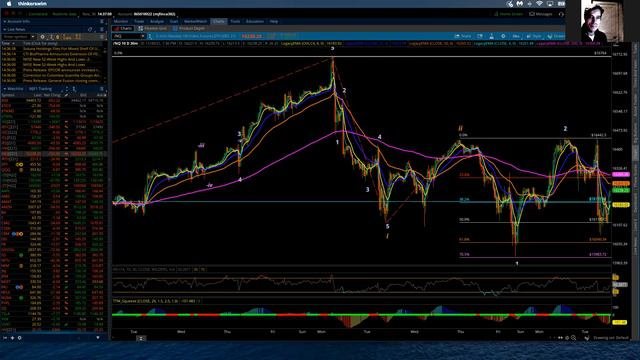This screenshot has height=360, width=640.
Task: Click the TTM_Squeeze study label
Action: coord(156,301)
